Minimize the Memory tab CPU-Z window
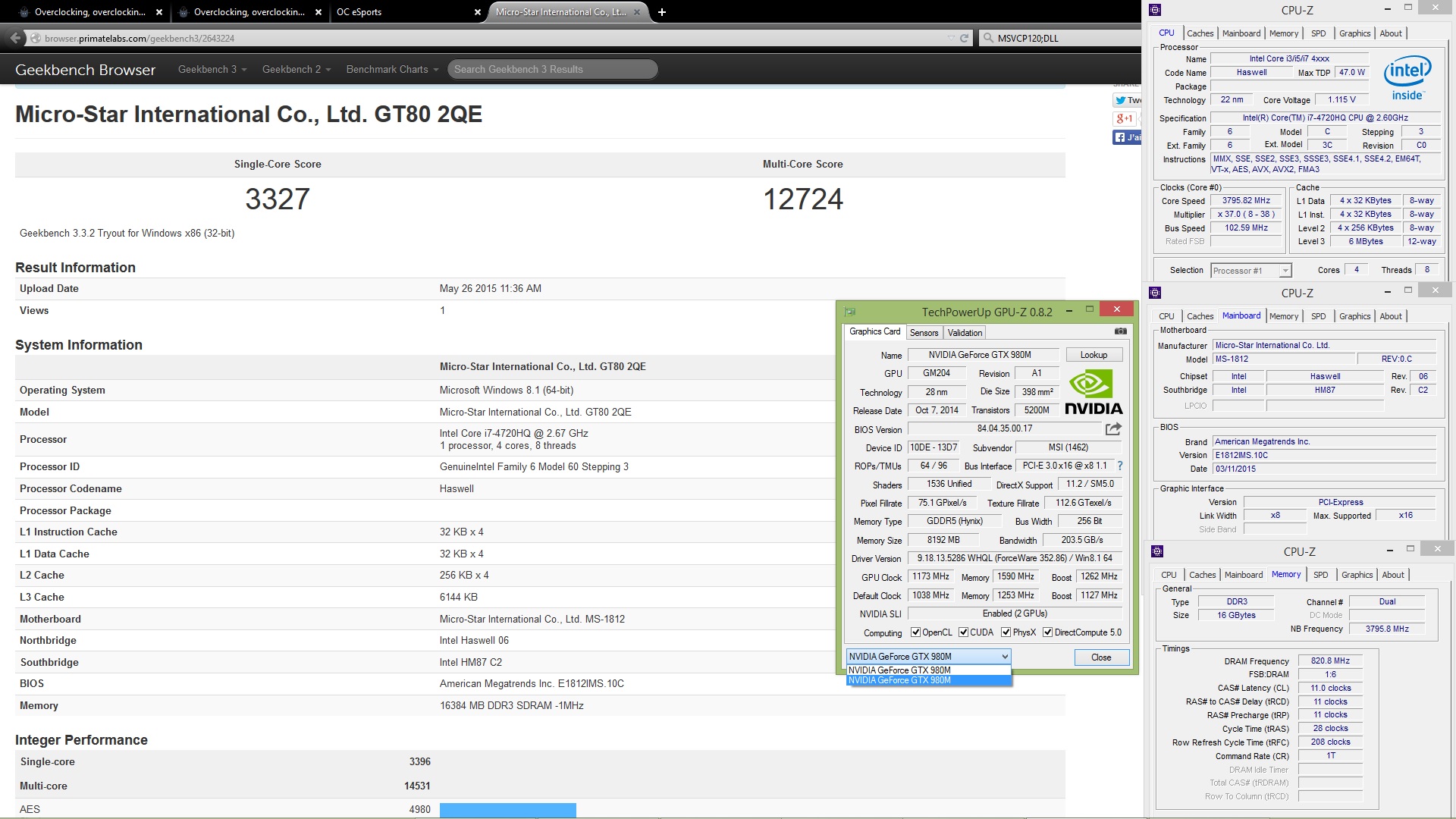The height and width of the screenshot is (819, 1456). pos(1389,551)
